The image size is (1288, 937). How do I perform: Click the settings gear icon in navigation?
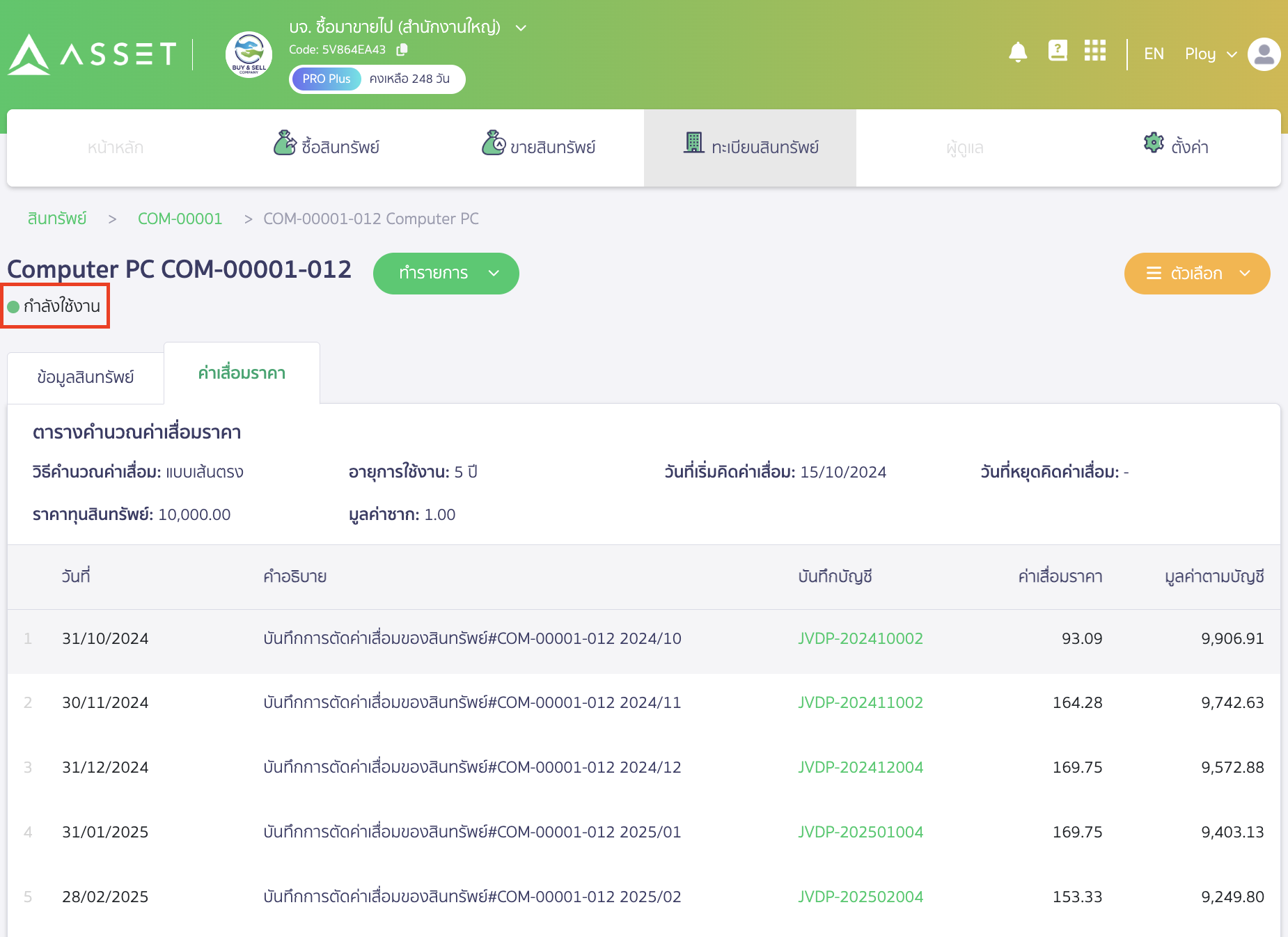1154,143
